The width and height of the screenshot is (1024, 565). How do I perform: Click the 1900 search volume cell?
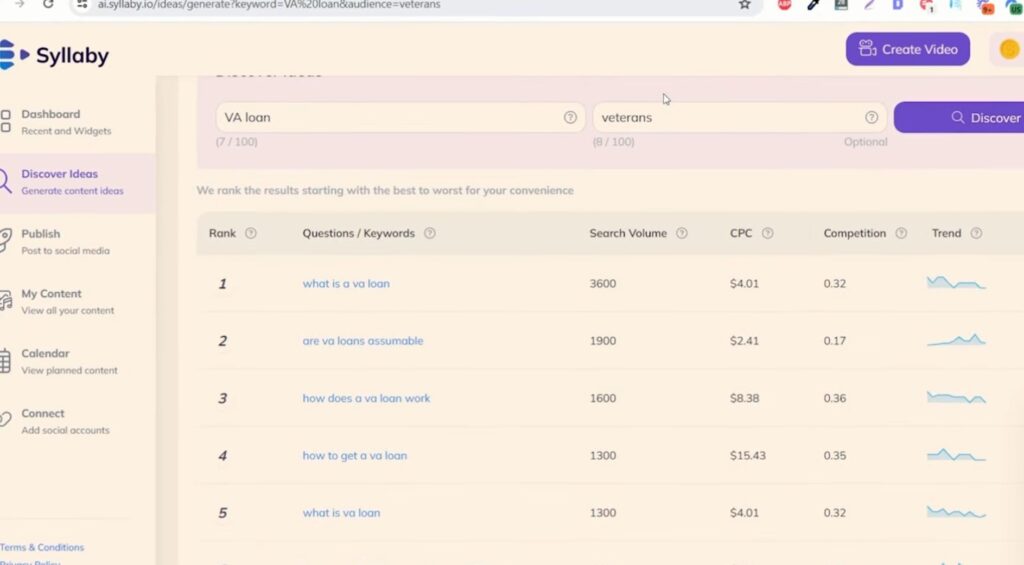(x=603, y=341)
